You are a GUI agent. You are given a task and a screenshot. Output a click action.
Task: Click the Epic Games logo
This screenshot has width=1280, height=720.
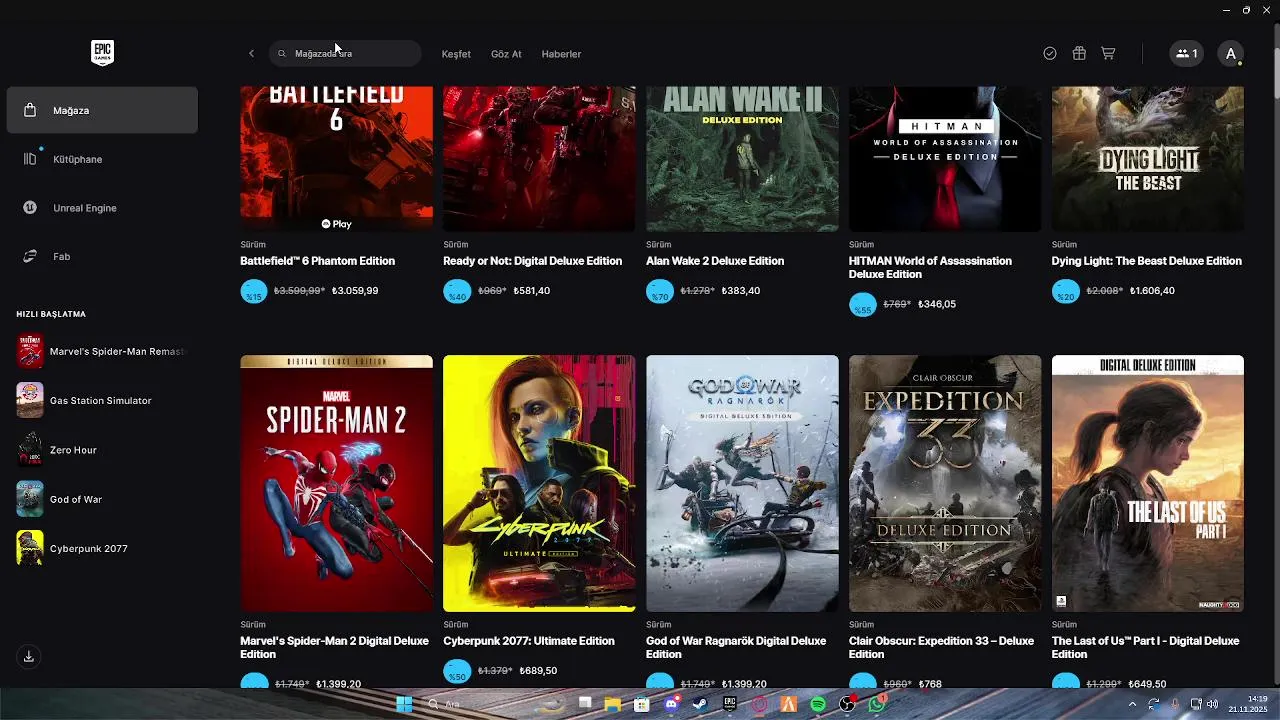tap(102, 53)
